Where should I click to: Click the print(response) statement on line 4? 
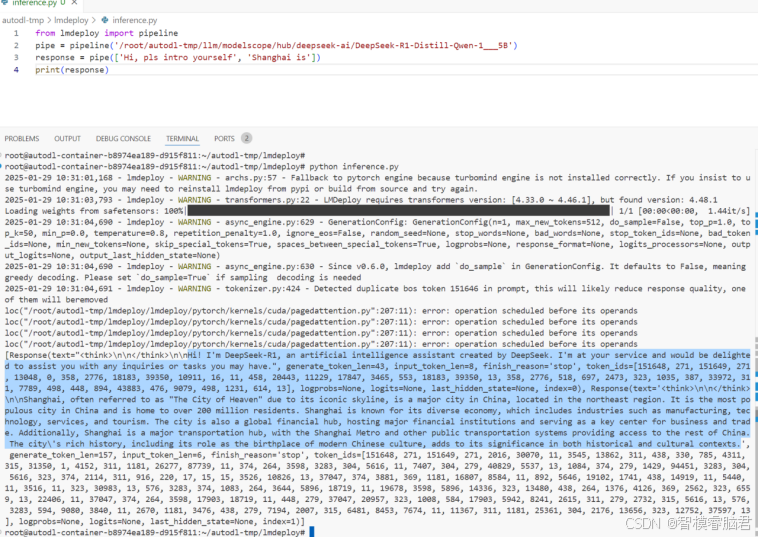(x=72, y=70)
